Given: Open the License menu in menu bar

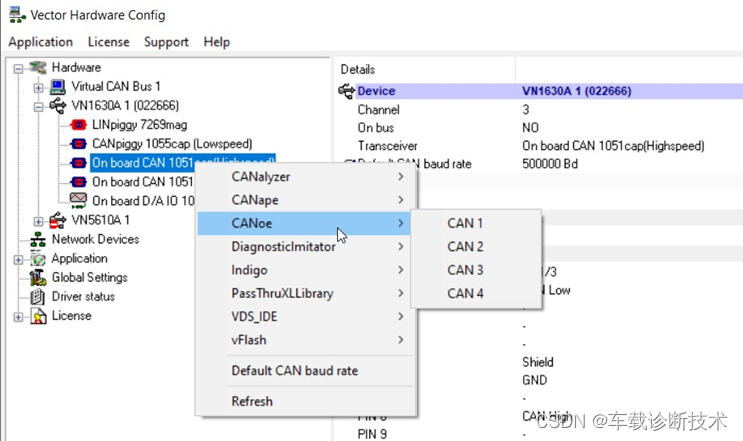Looking at the screenshot, I should [109, 42].
